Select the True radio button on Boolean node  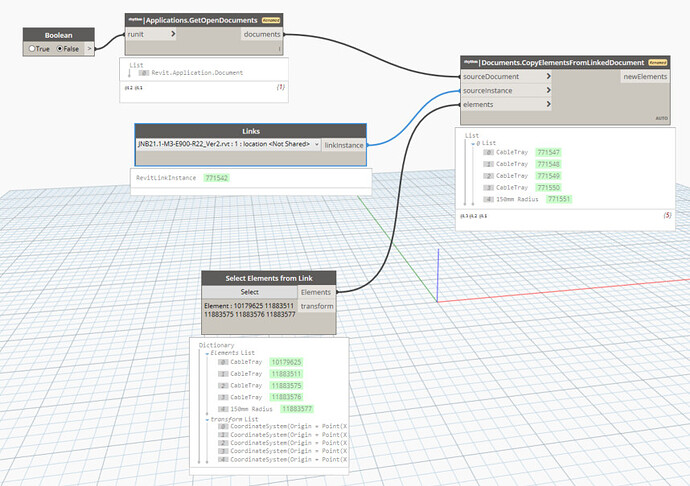coord(32,49)
